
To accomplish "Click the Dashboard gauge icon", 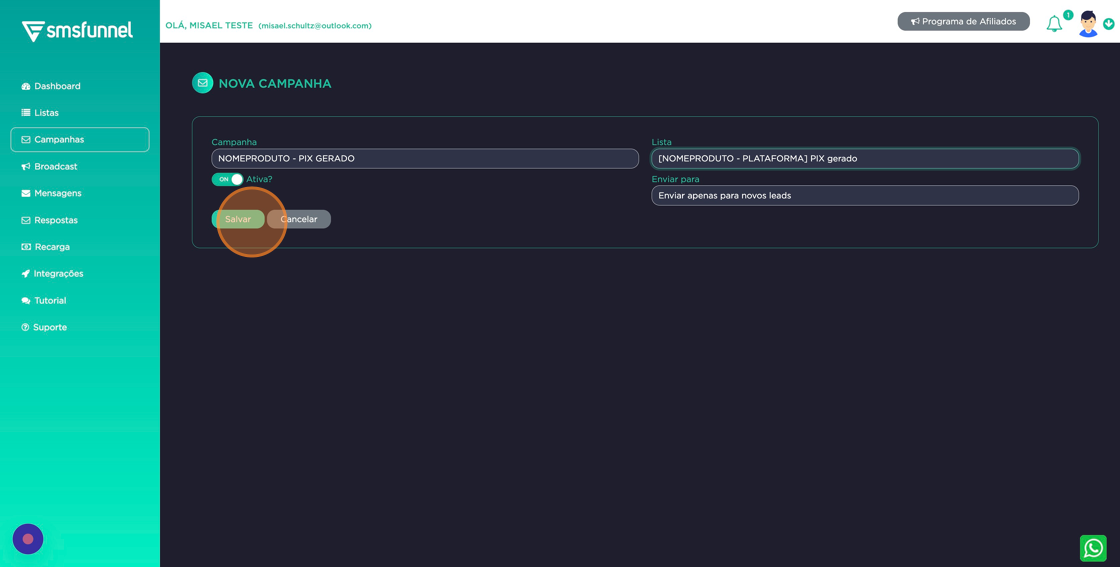I will pos(26,86).
